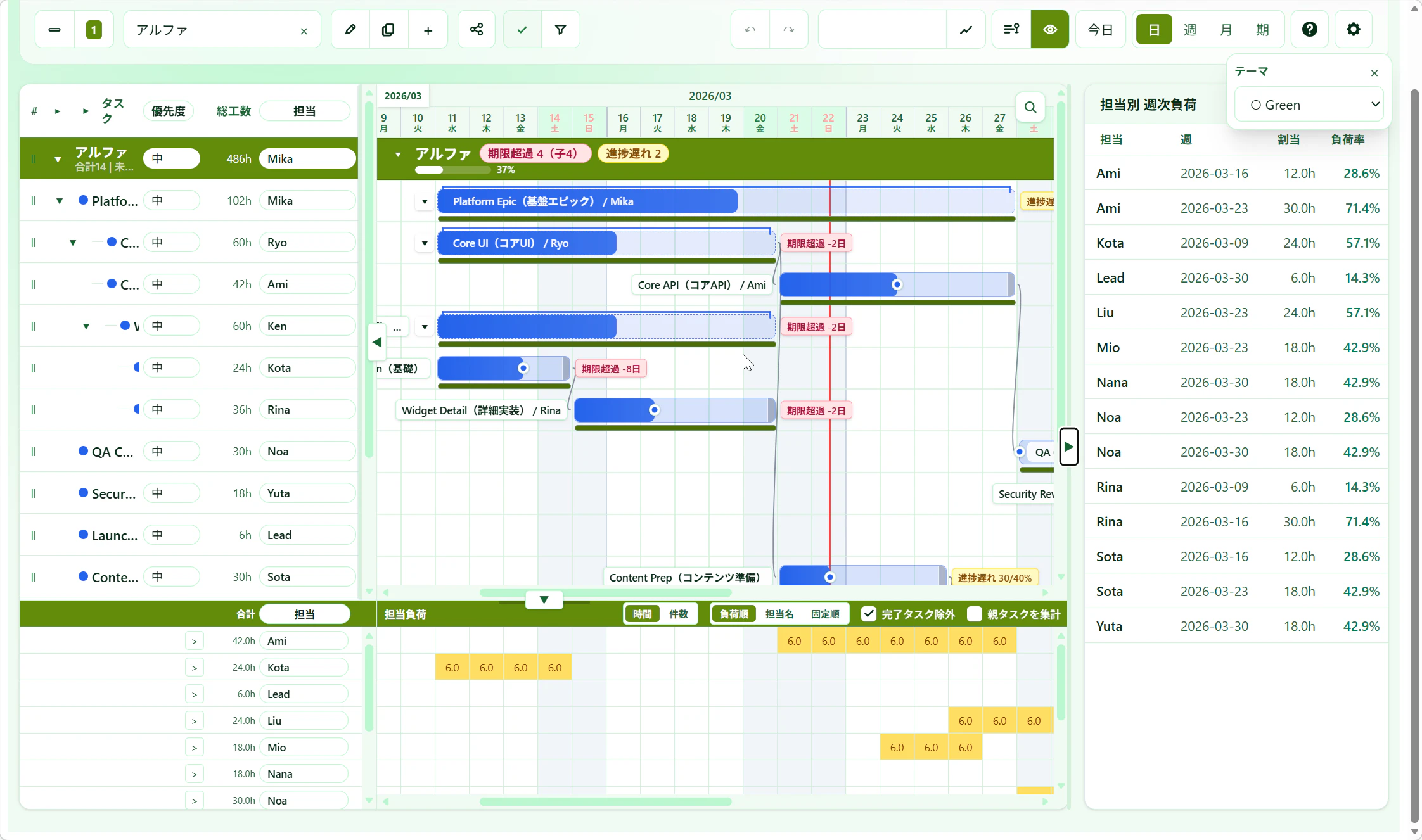1422x840 pixels.
Task: Toggle the eye visibility button
Action: pos(1049,29)
